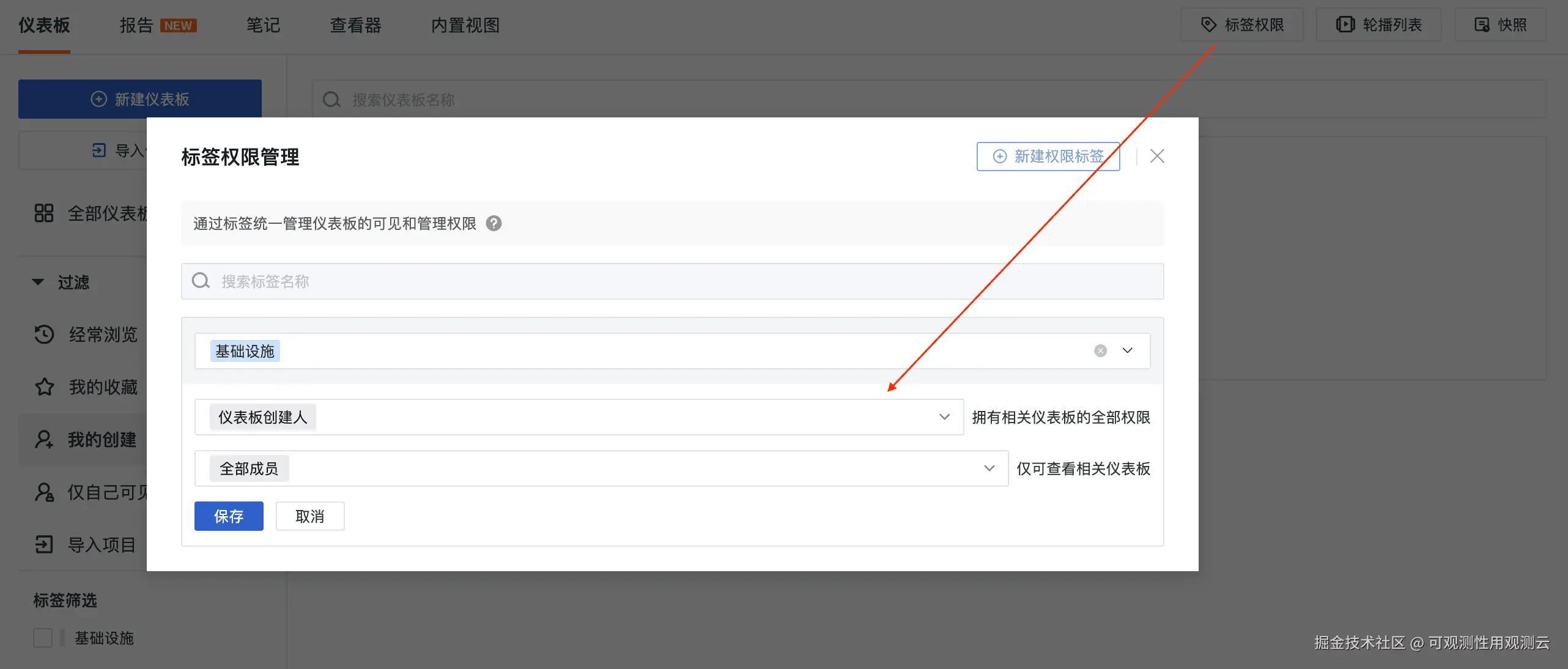The height and width of the screenshot is (669, 1568).
Task: Open the 快照 snapshot panel
Action: point(1500,25)
